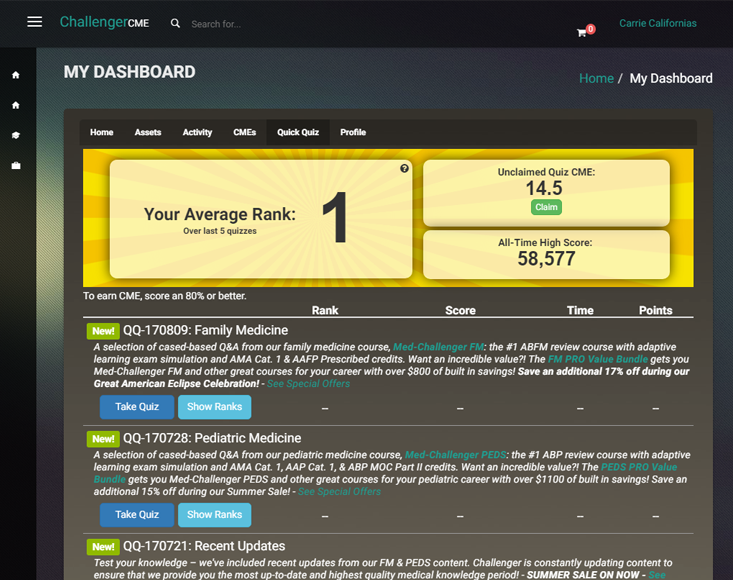Image resolution: width=733 pixels, height=580 pixels.
Task: Click the New! badge on Family Medicine
Action: point(103,331)
